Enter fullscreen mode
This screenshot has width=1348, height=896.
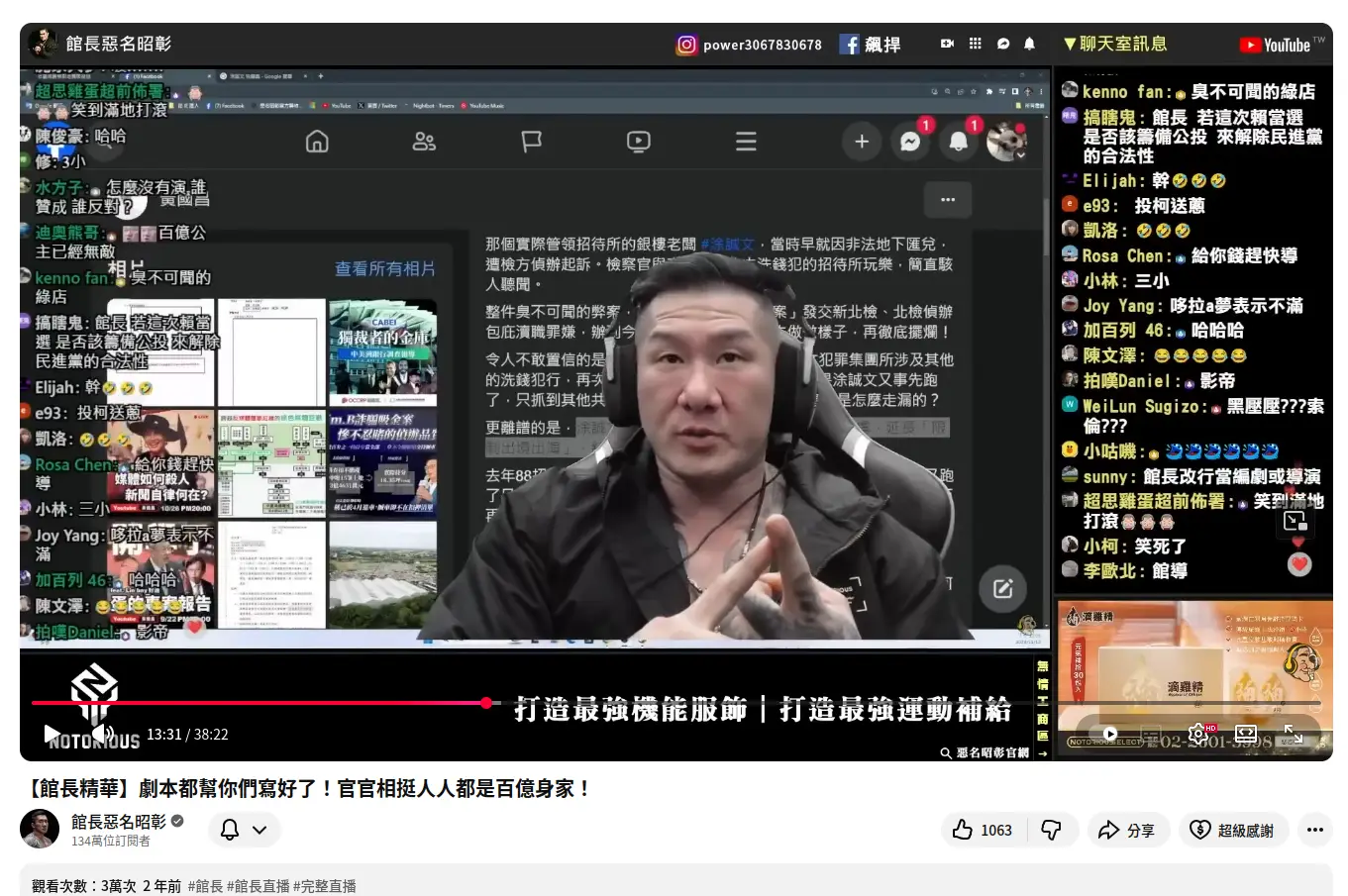(x=1294, y=734)
